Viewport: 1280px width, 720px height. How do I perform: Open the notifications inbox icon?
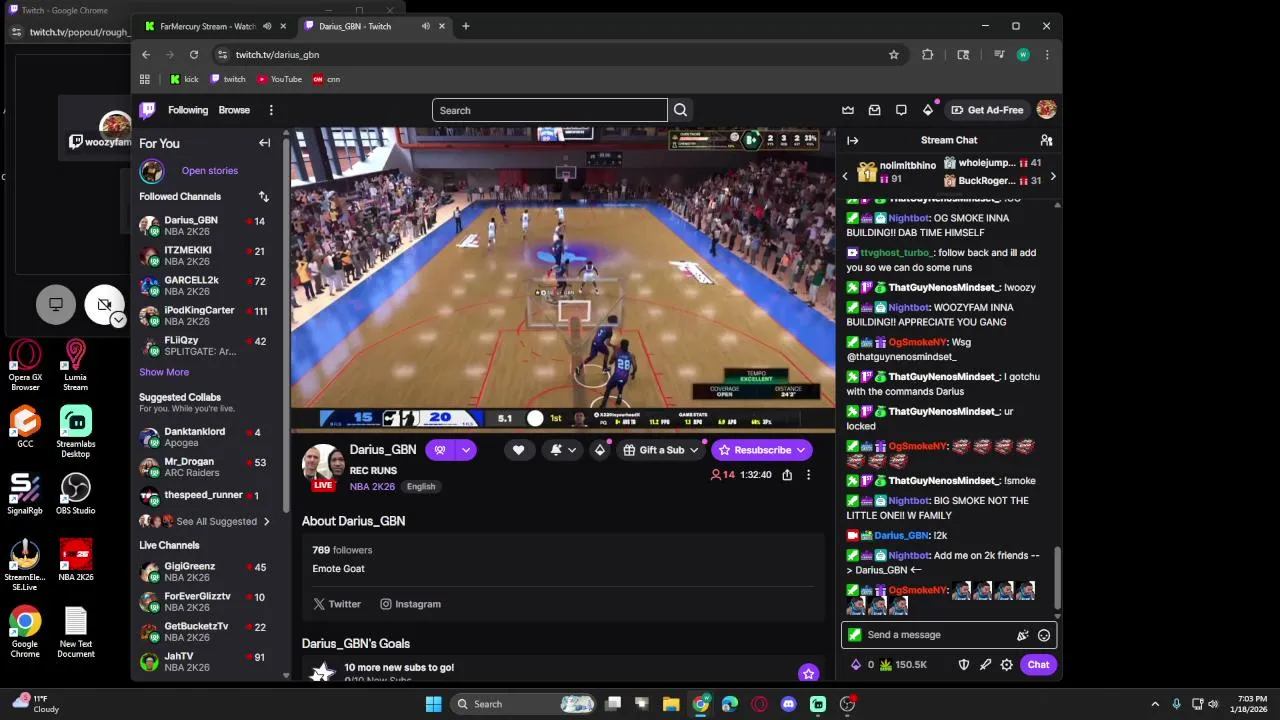coord(874,110)
